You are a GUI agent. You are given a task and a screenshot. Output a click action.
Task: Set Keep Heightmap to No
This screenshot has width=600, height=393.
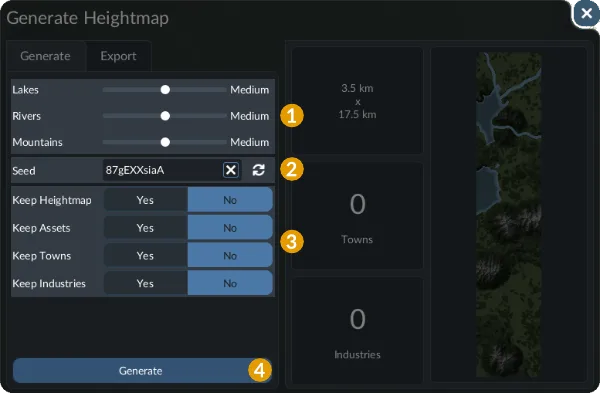click(x=230, y=200)
